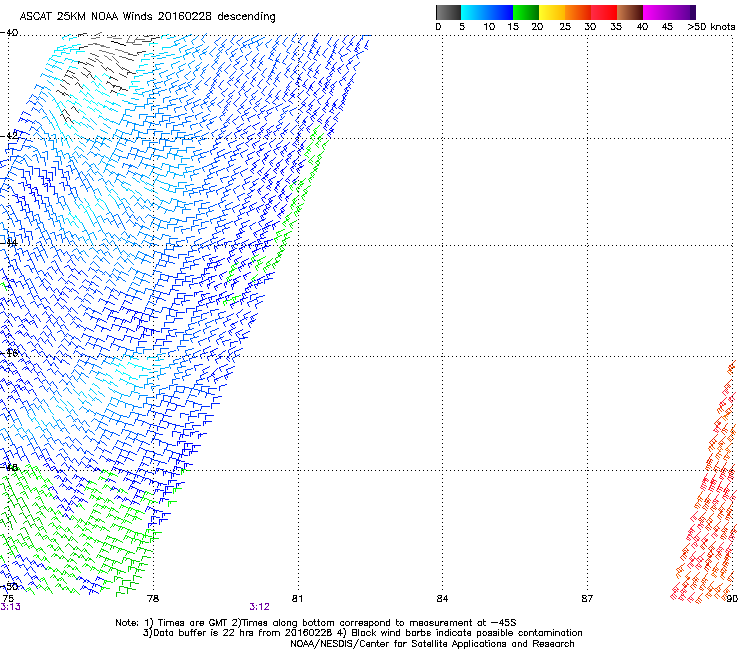This screenshot has width=740, height=650.
Task: Click the green 15-20 knots legend swatch
Action: click(526, 12)
